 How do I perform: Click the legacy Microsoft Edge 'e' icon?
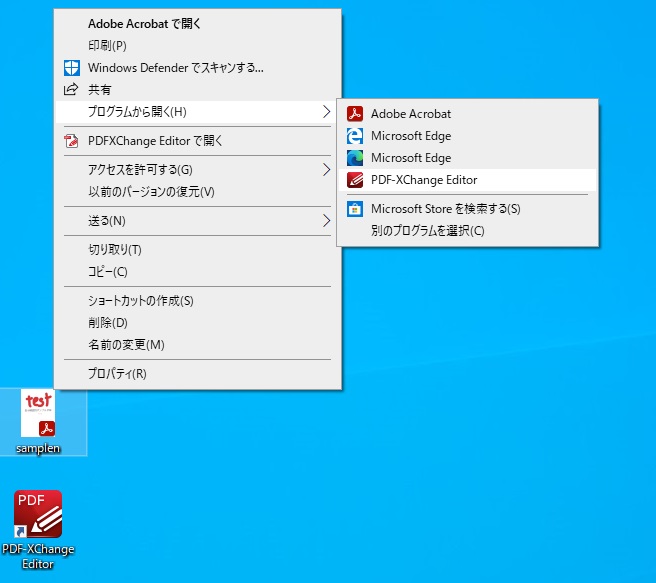click(x=355, y=136)
